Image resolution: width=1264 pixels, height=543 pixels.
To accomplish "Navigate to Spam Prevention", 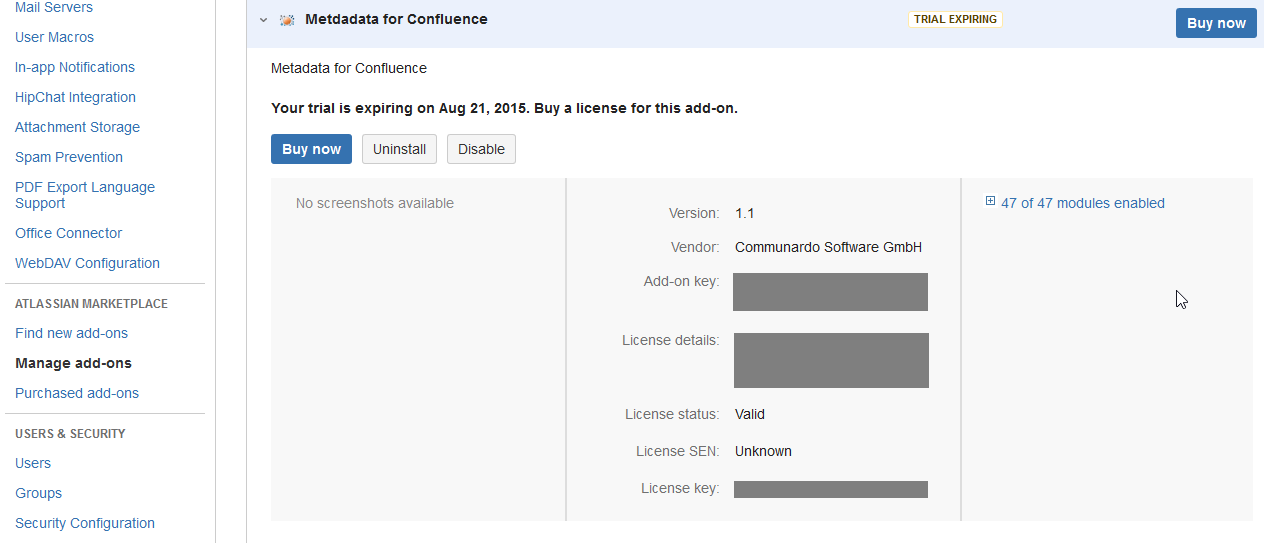I will tap(69, 157).
